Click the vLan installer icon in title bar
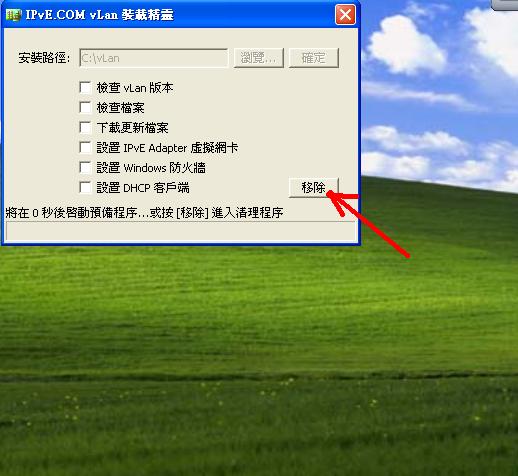The image size is (518, 476). (13, 15)
